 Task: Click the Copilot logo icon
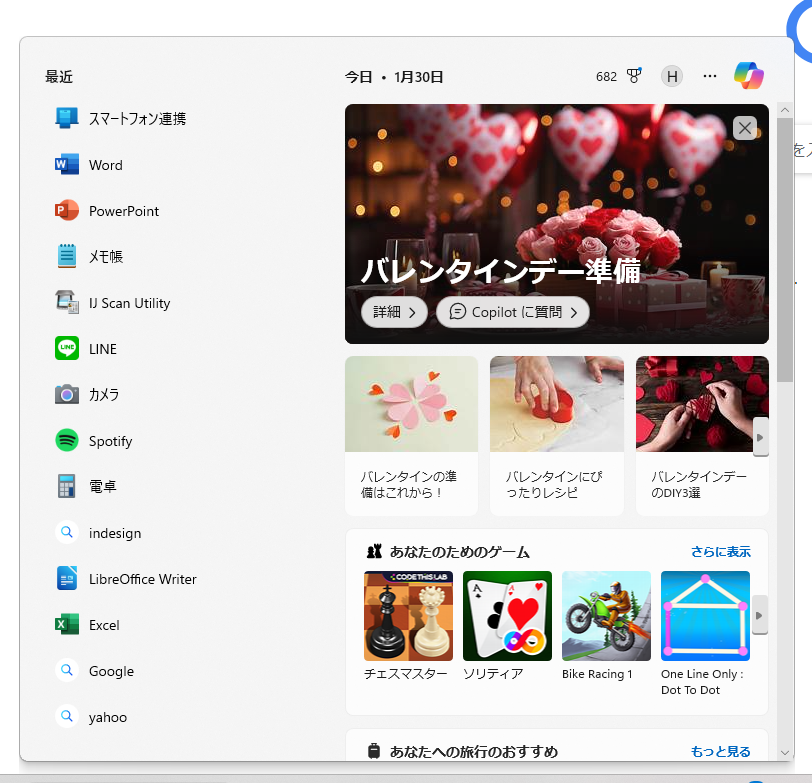(x=748, y=76)
